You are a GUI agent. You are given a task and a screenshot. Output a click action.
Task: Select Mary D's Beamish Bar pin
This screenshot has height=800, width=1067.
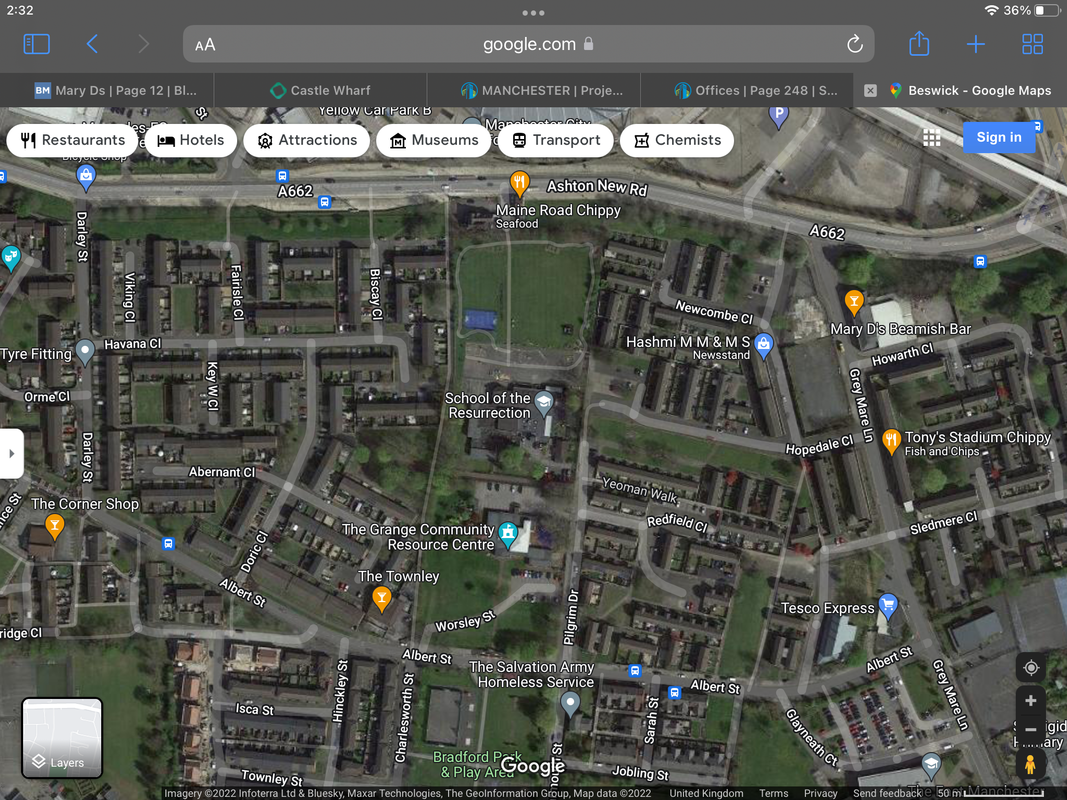click(x=854, y=302)
